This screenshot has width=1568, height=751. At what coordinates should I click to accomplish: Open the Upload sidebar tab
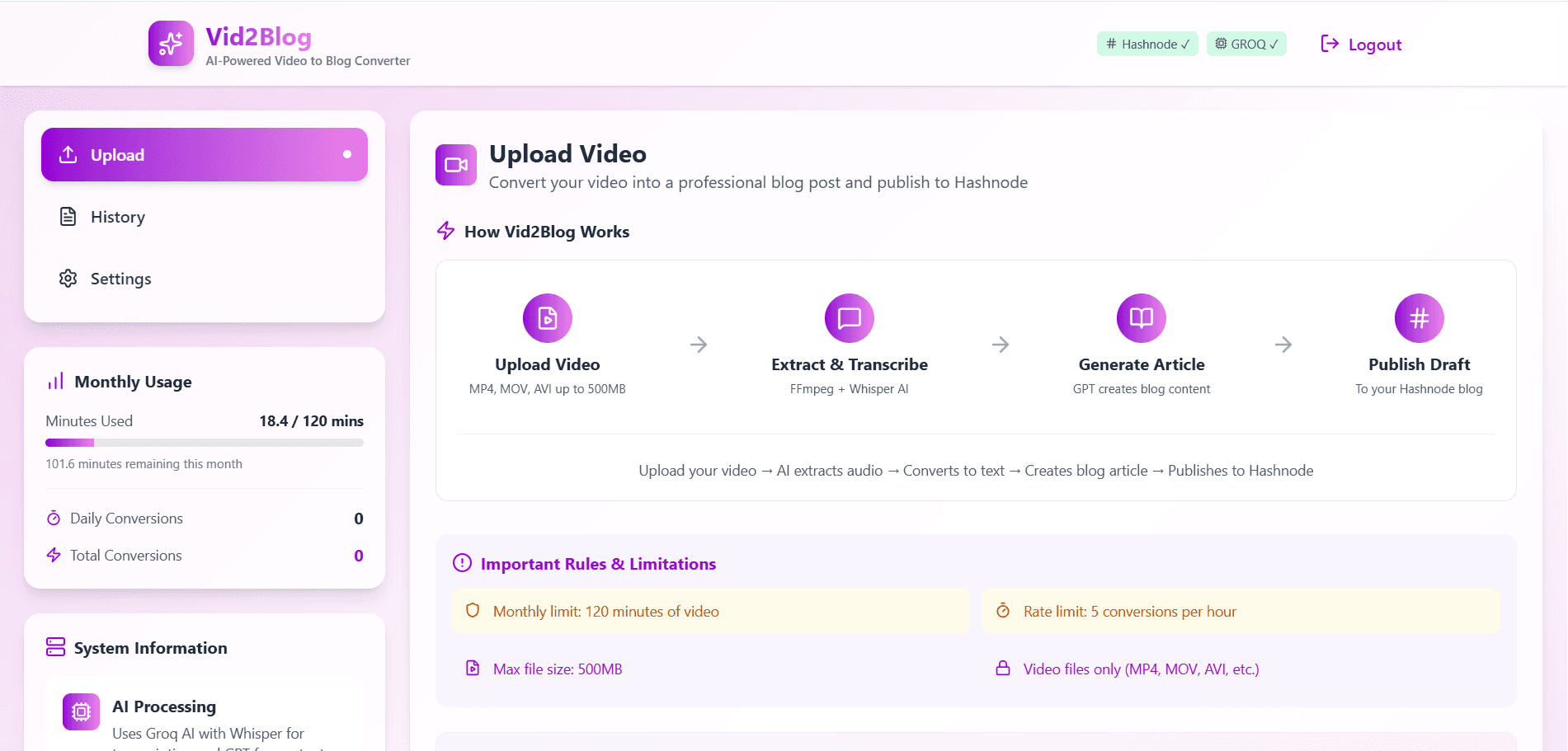point(205,155)
